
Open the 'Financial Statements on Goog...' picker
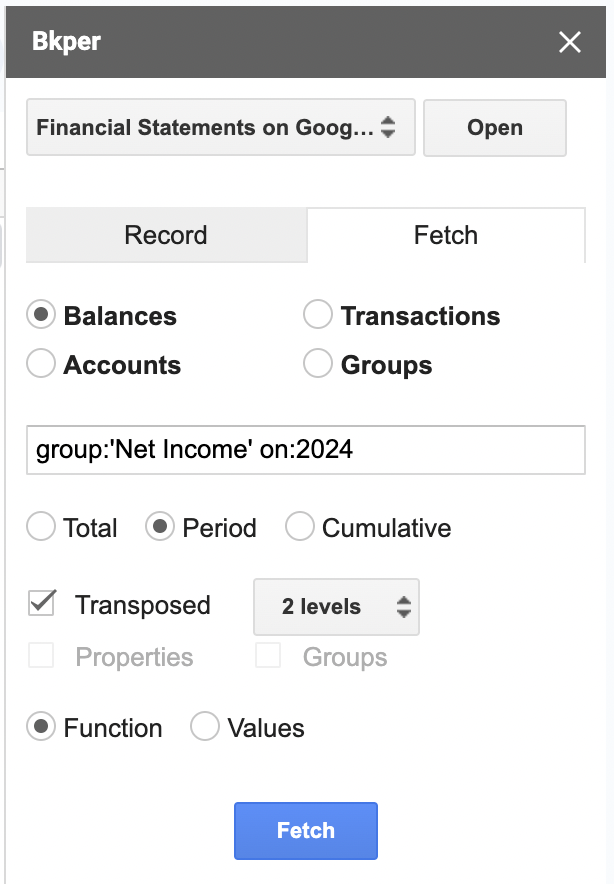click(220, 127)
